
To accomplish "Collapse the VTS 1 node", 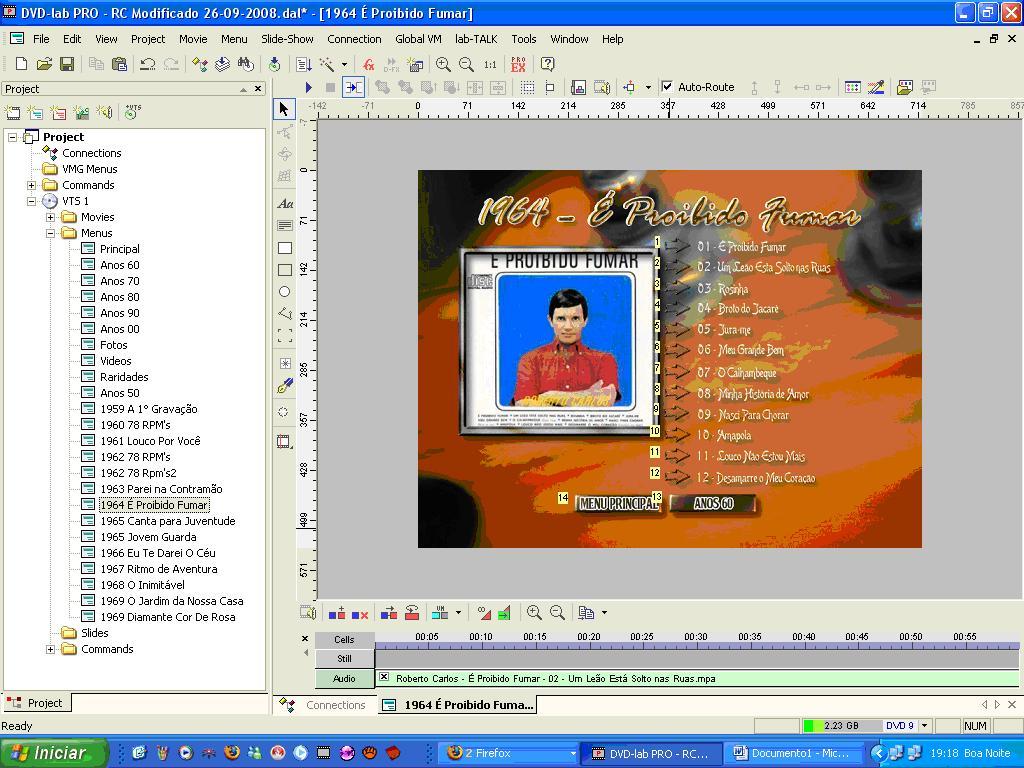I will (31, 201).
